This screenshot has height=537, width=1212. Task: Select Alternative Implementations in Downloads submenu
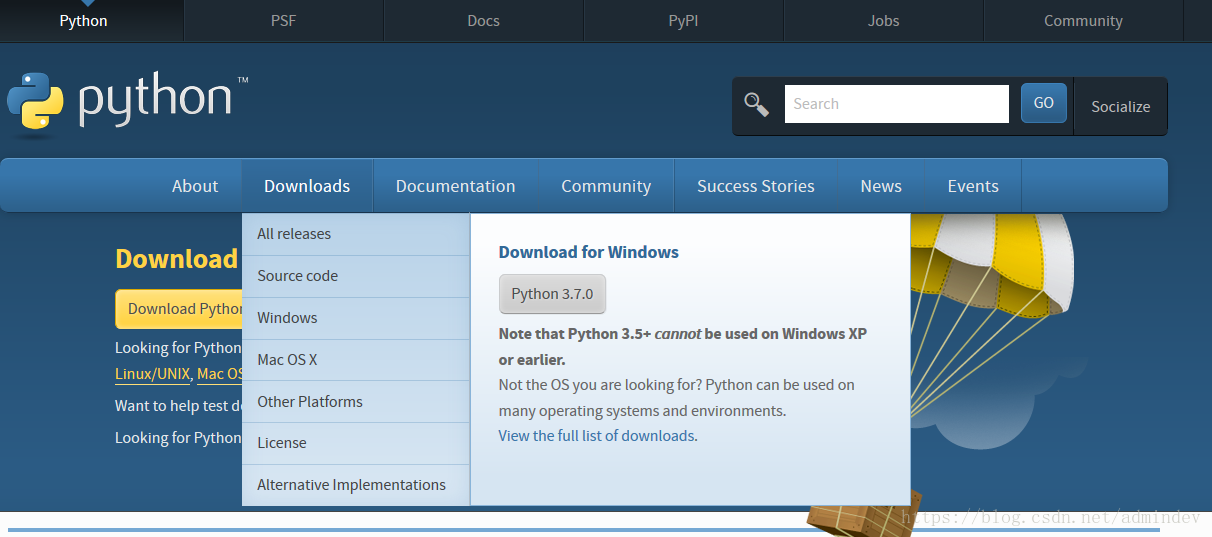pos(356,485)
